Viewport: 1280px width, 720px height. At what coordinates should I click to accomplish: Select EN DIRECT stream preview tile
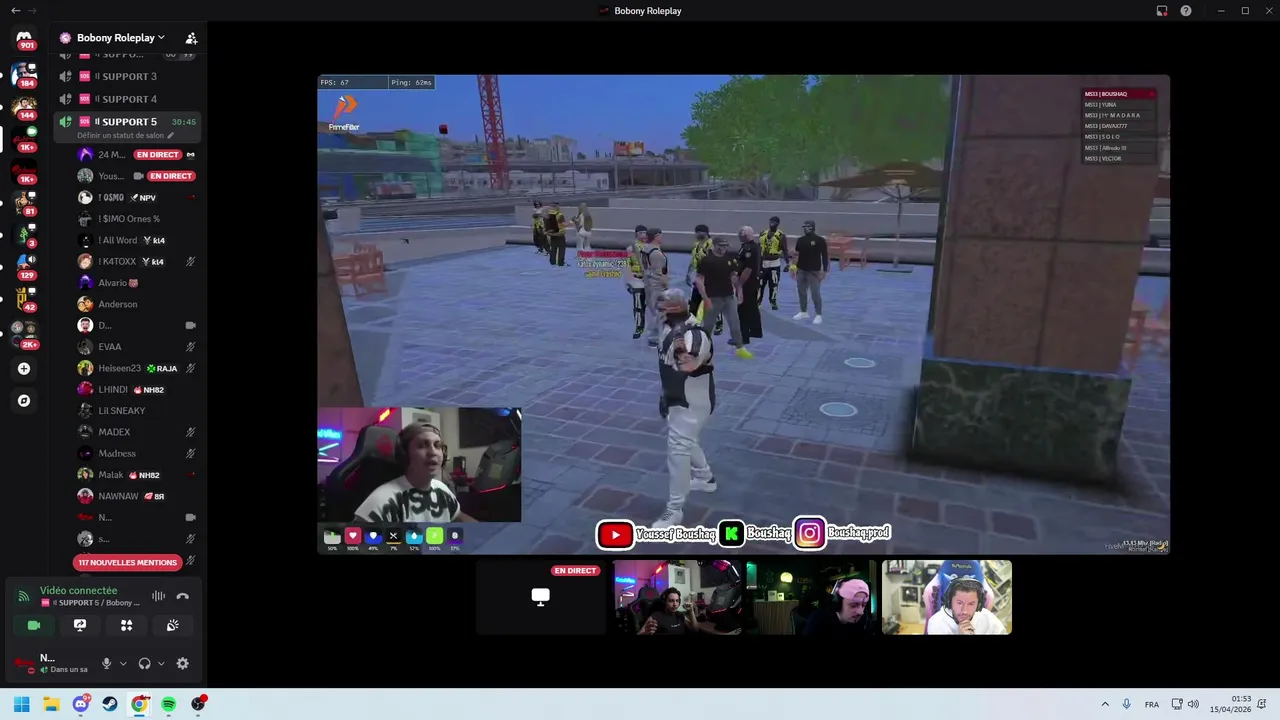[540, 597]
